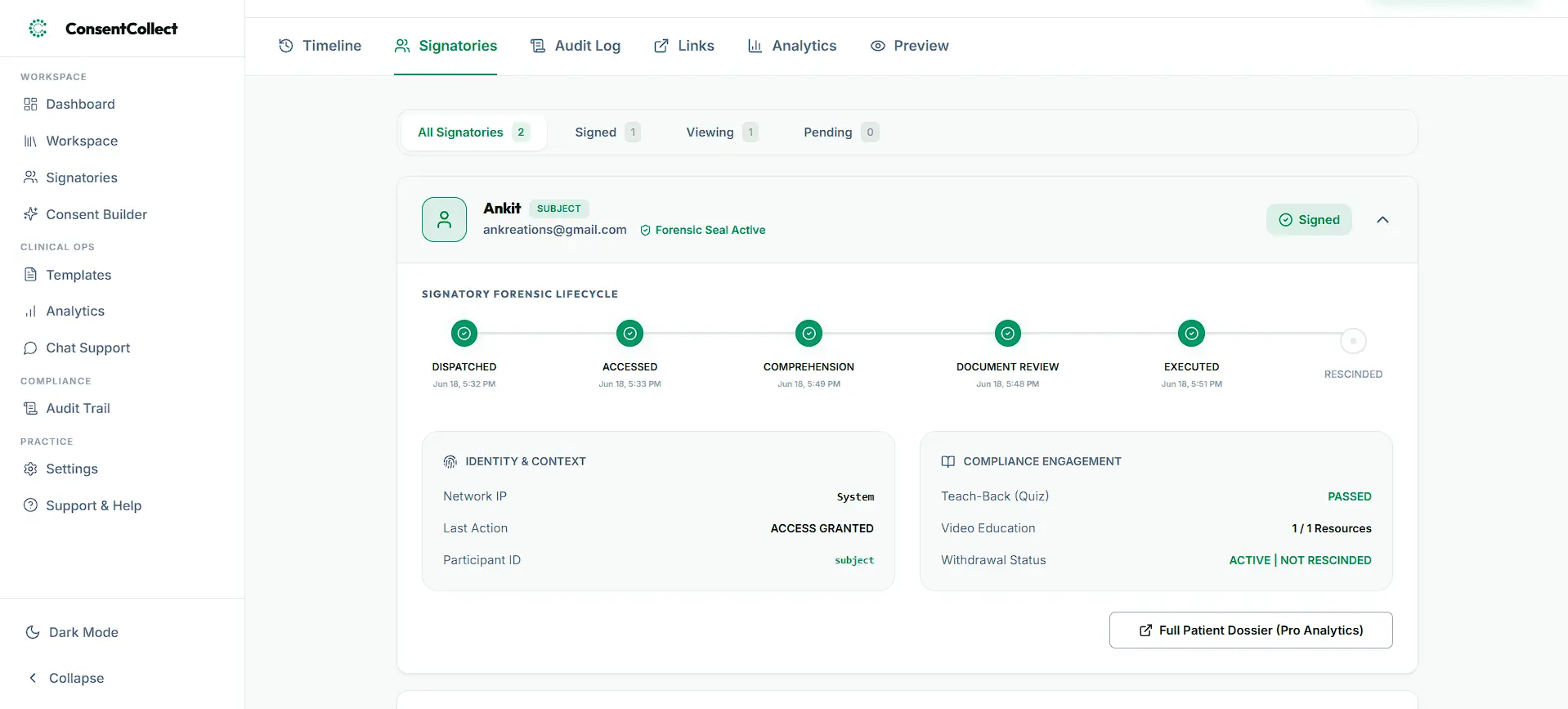Click the ACCESS GRANTED value
1568x709 pixels.
point(822,529)
